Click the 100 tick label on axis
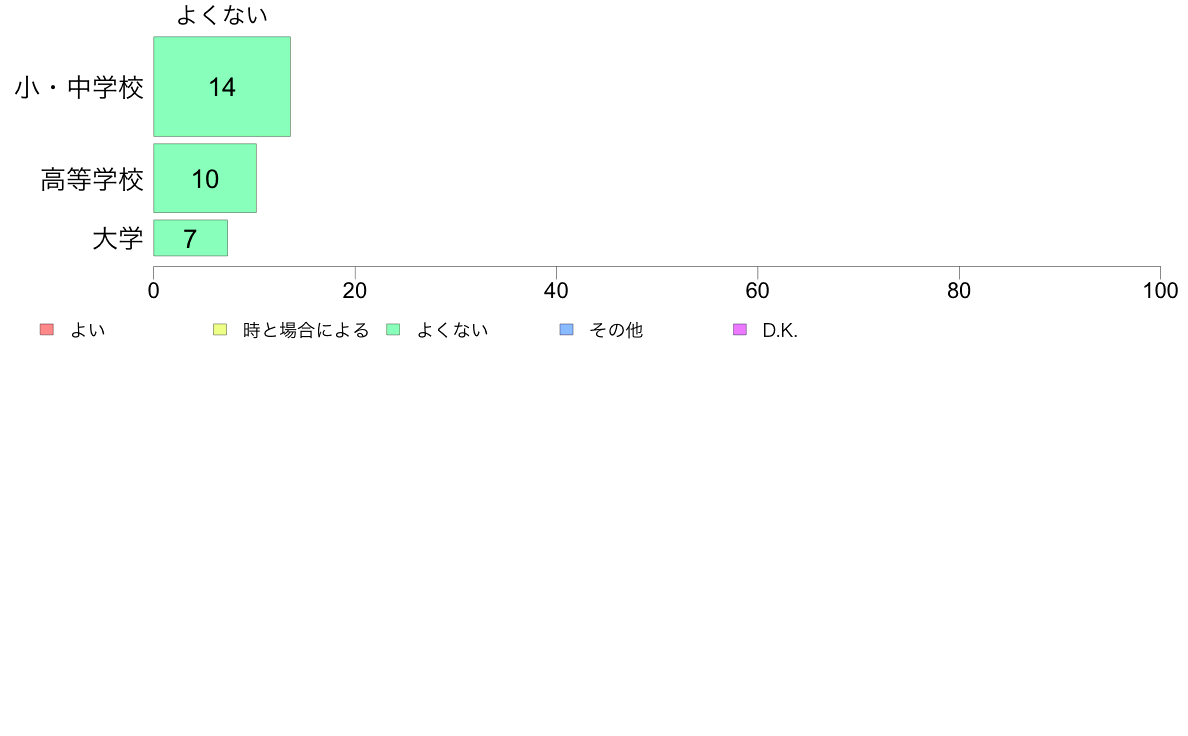Viewport: 1188px width, 736px height. [1160, 290]
